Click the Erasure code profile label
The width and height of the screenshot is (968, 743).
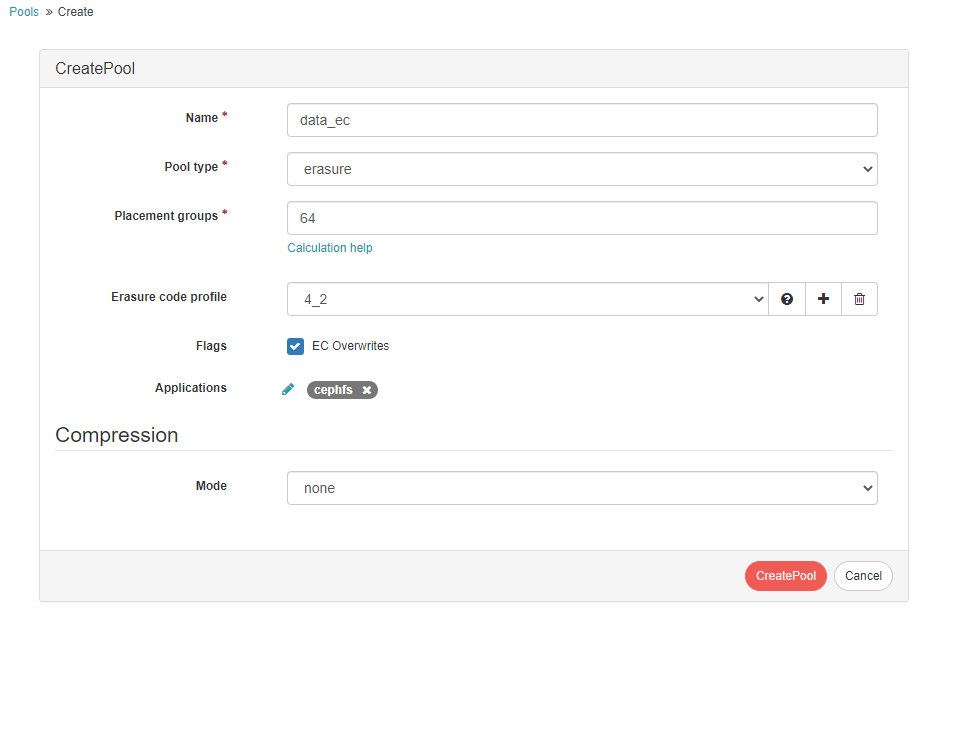(x=169, y=297)
